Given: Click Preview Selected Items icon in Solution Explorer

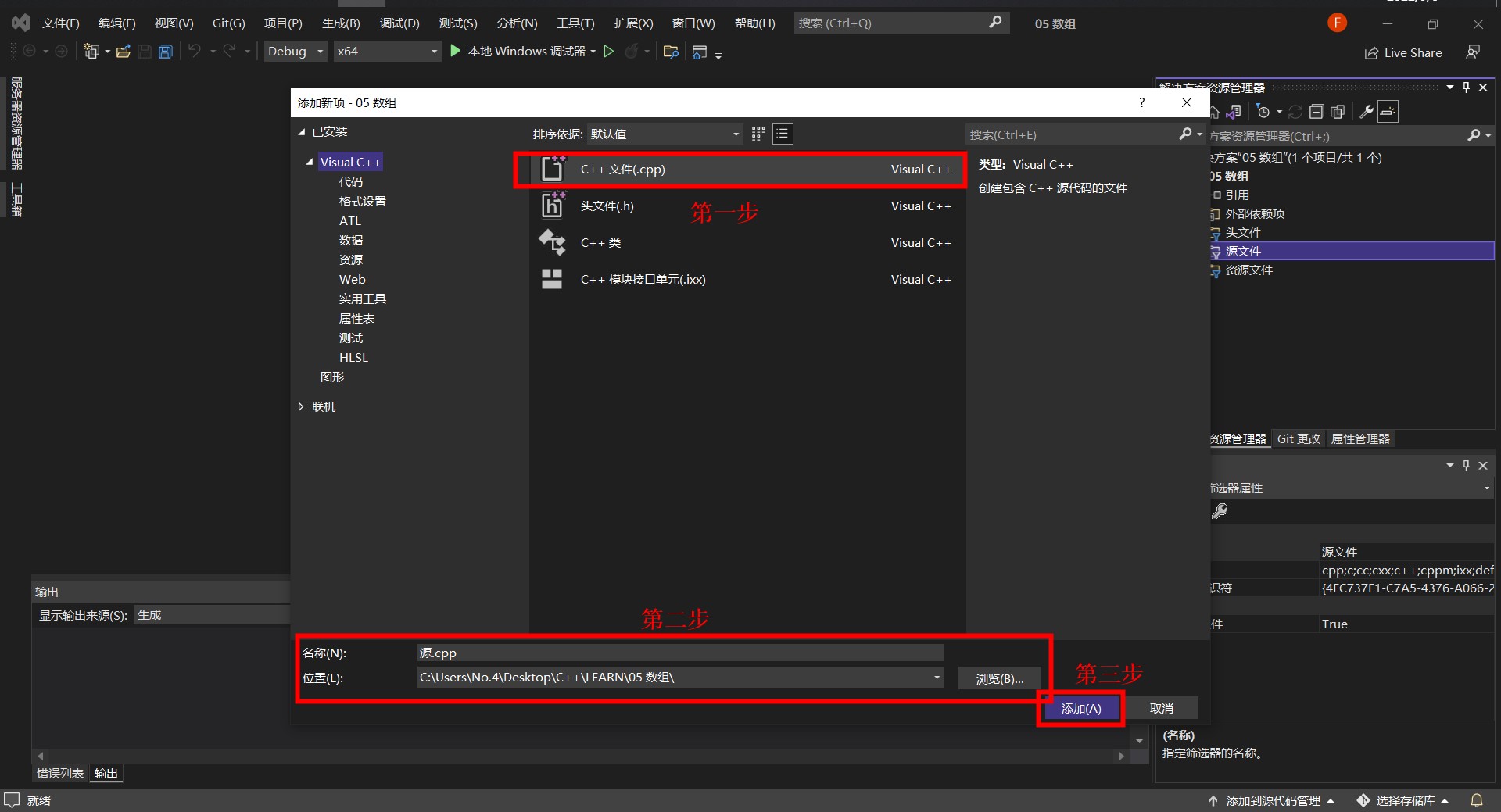Looking at the screenshot, I should pyautogui.click(x=1388, y=112).
